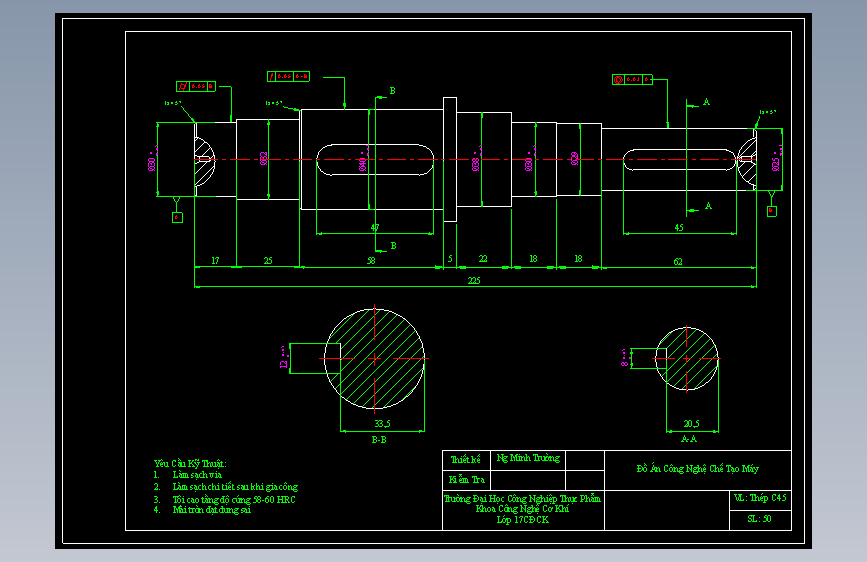This screenshot has height=562, width=867.
Task: Select the title 'Đồ Án Công Nghệ Chế Tạo Máy'
Action: point(698,469)
